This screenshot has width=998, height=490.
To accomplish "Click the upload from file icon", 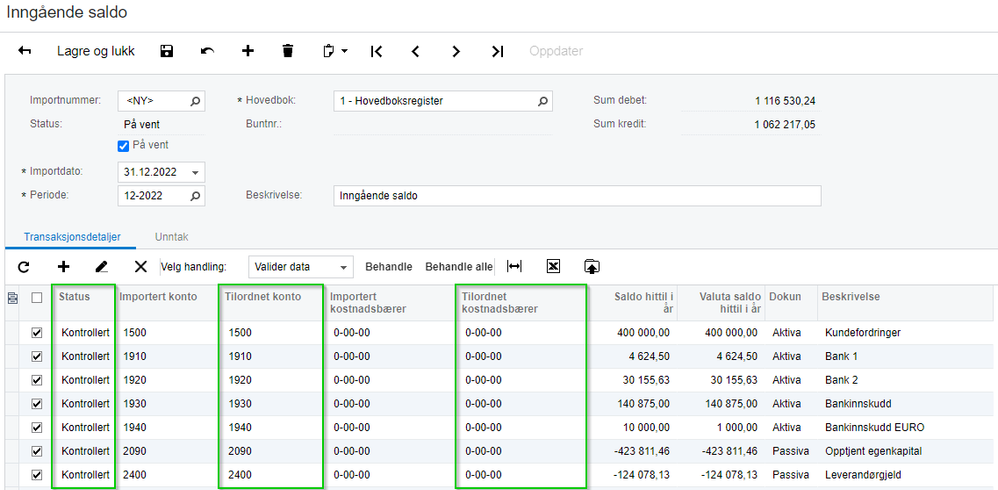I will [592, 267].
